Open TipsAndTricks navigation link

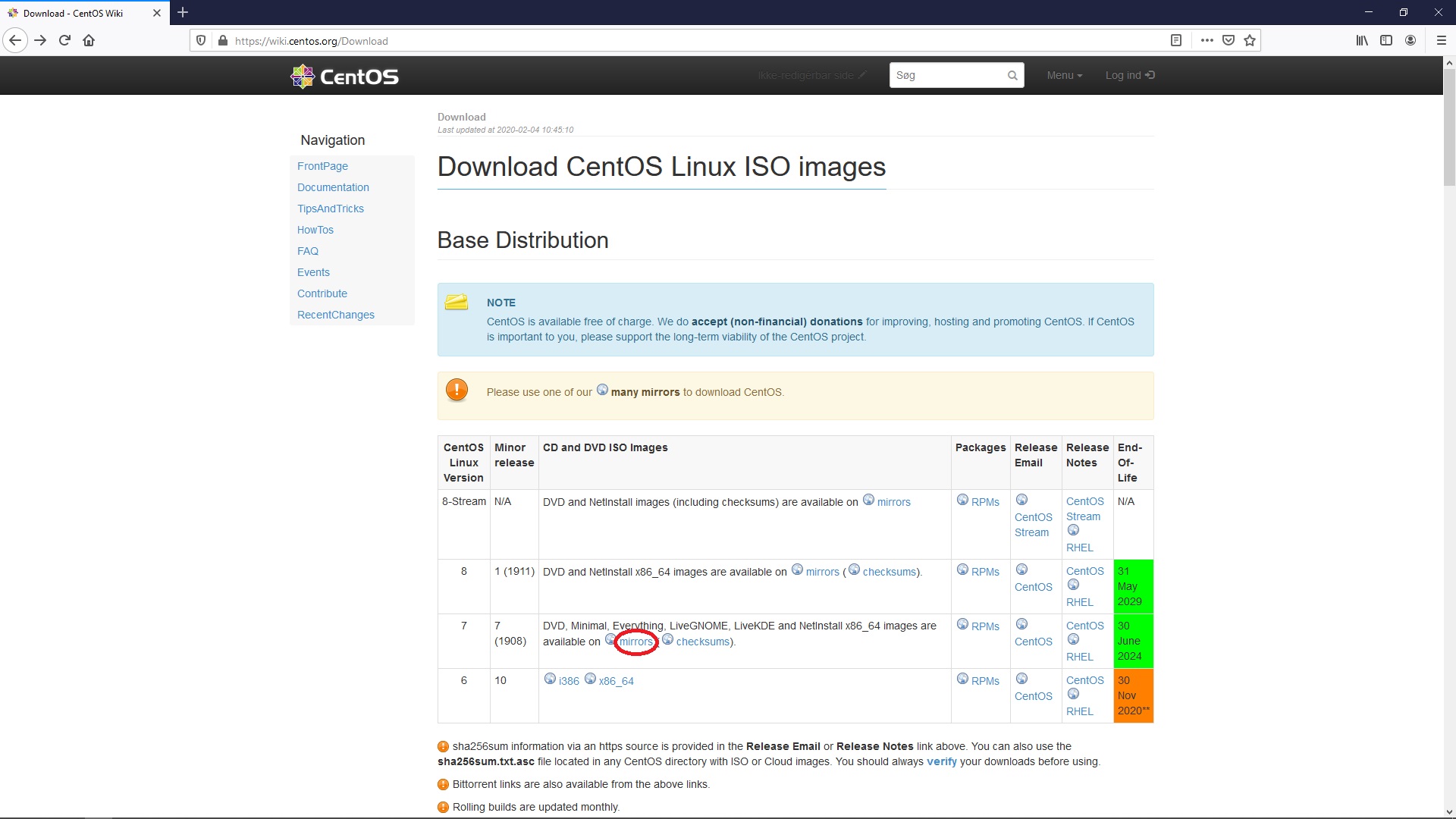coord(330,209)
